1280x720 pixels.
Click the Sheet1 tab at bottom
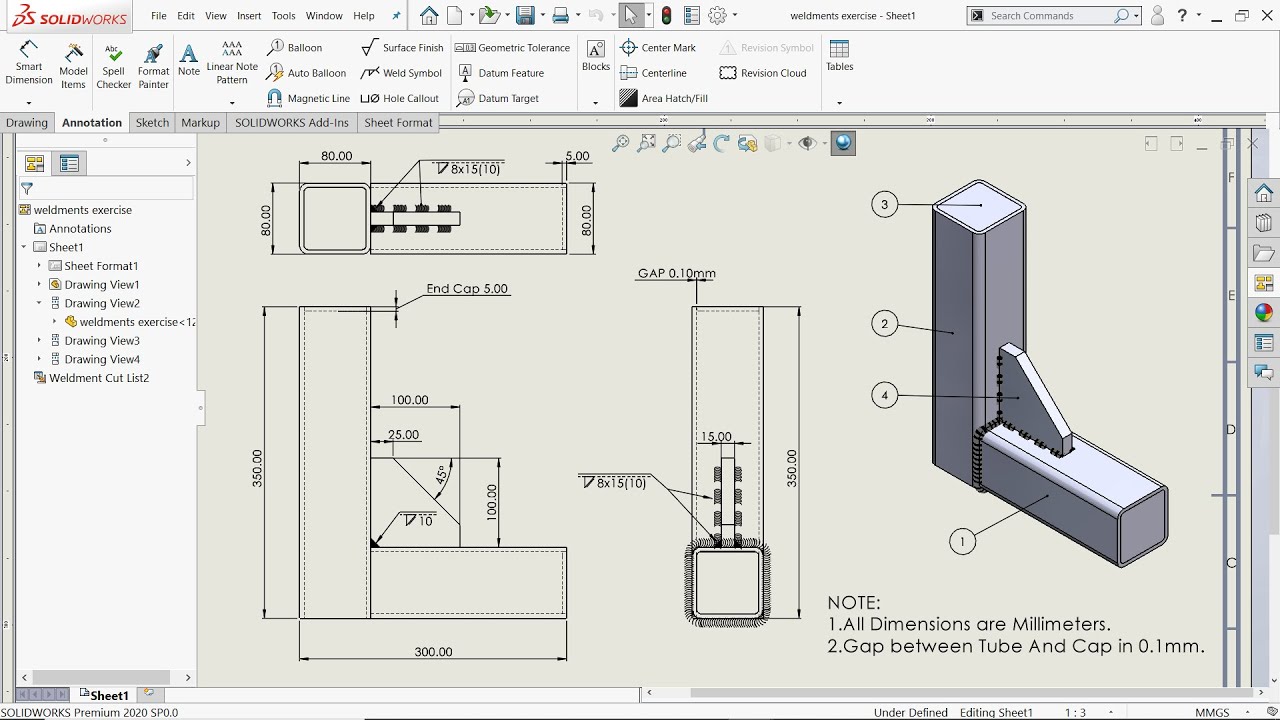tap(104, 695)
